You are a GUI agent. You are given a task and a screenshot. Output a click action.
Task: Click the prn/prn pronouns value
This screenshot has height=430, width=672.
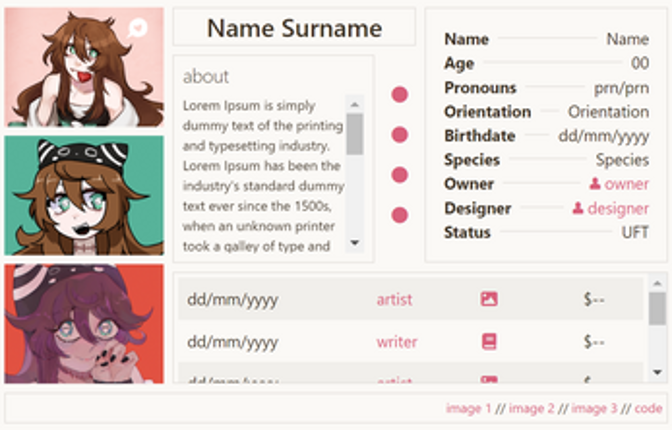click(621, 88)
